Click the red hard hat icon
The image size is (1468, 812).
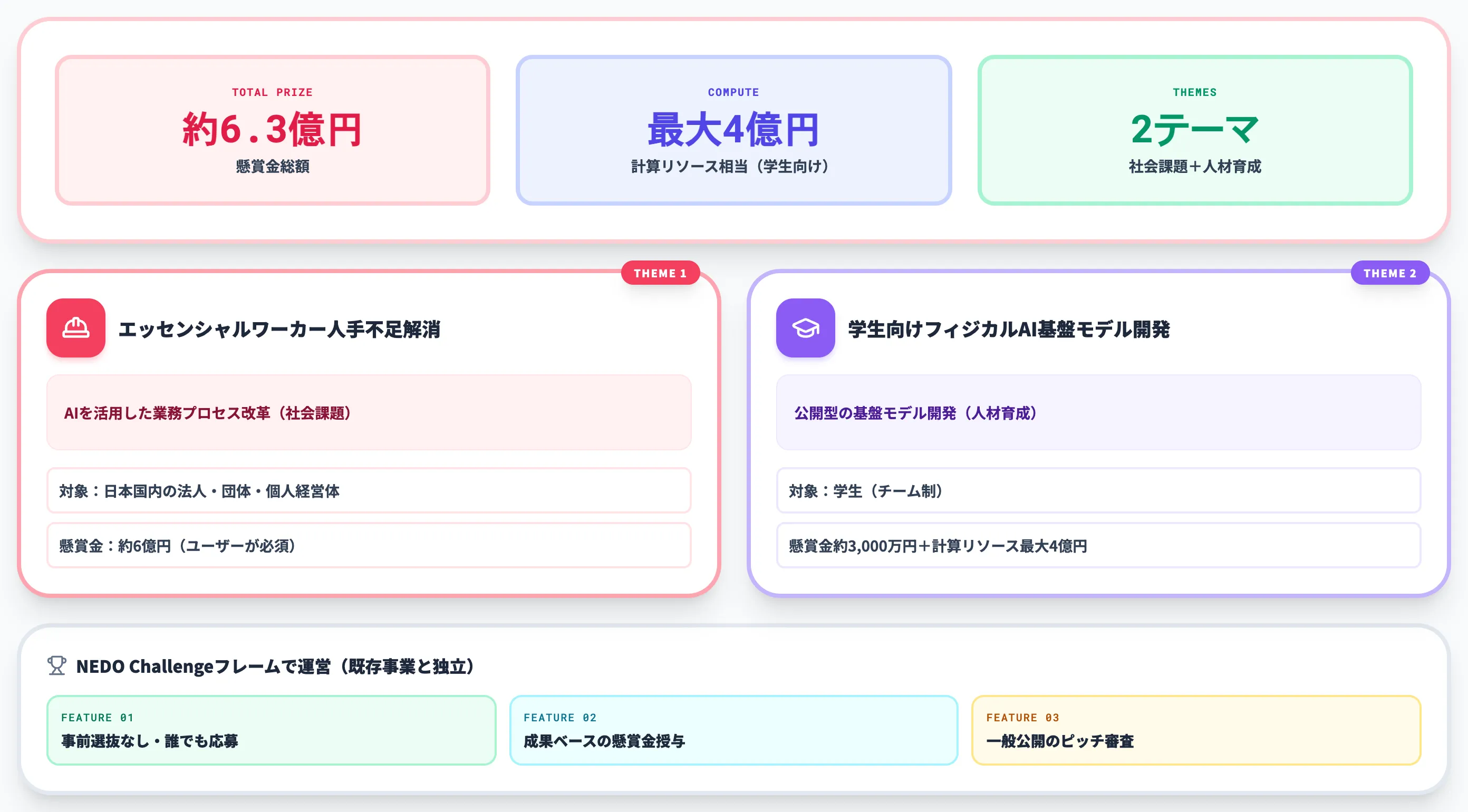[76, 327]
